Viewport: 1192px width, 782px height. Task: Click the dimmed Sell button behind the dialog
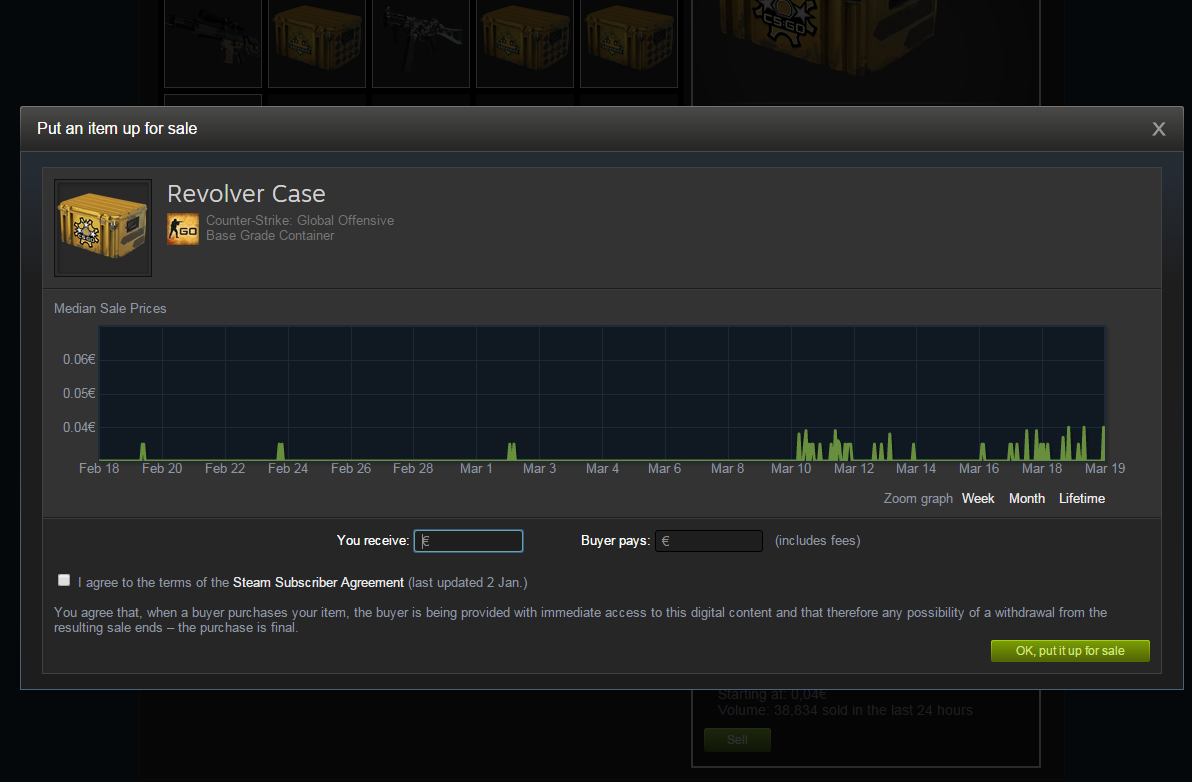tap(737, 739)
